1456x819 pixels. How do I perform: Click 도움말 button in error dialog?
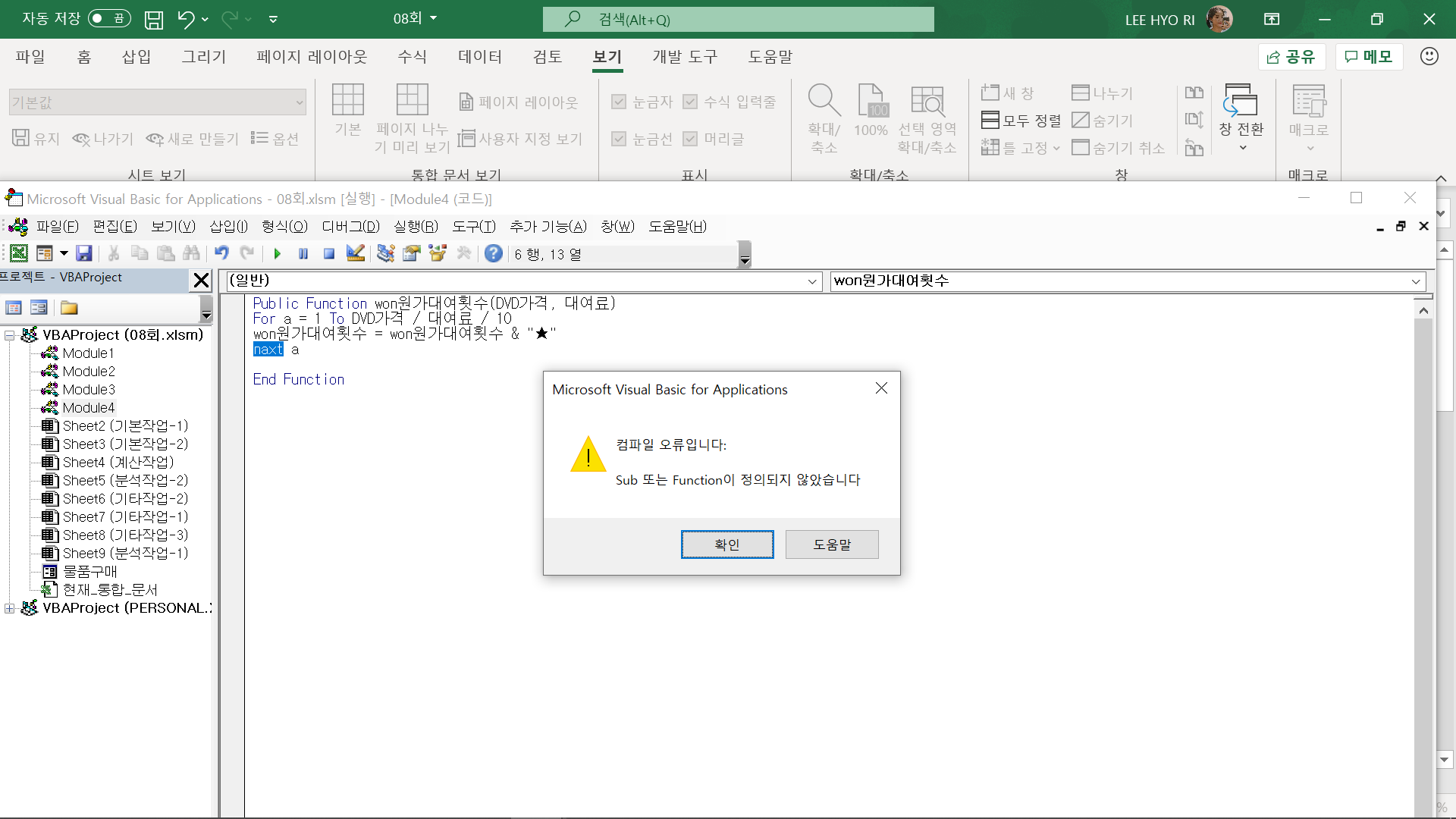pos(831,544)
